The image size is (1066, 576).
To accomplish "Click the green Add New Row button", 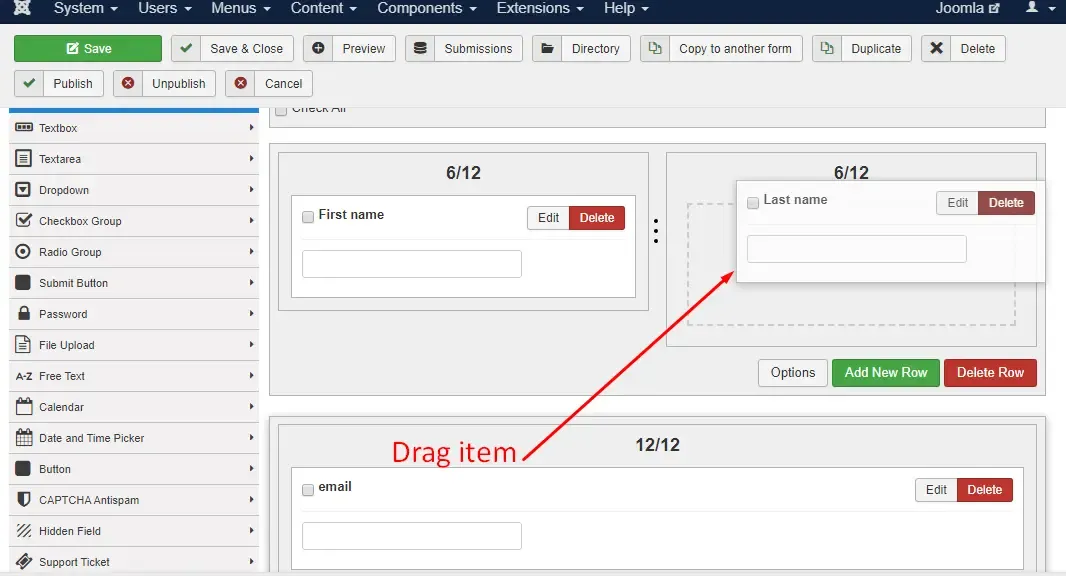I will pyautogui.click(x=886, y=373).
